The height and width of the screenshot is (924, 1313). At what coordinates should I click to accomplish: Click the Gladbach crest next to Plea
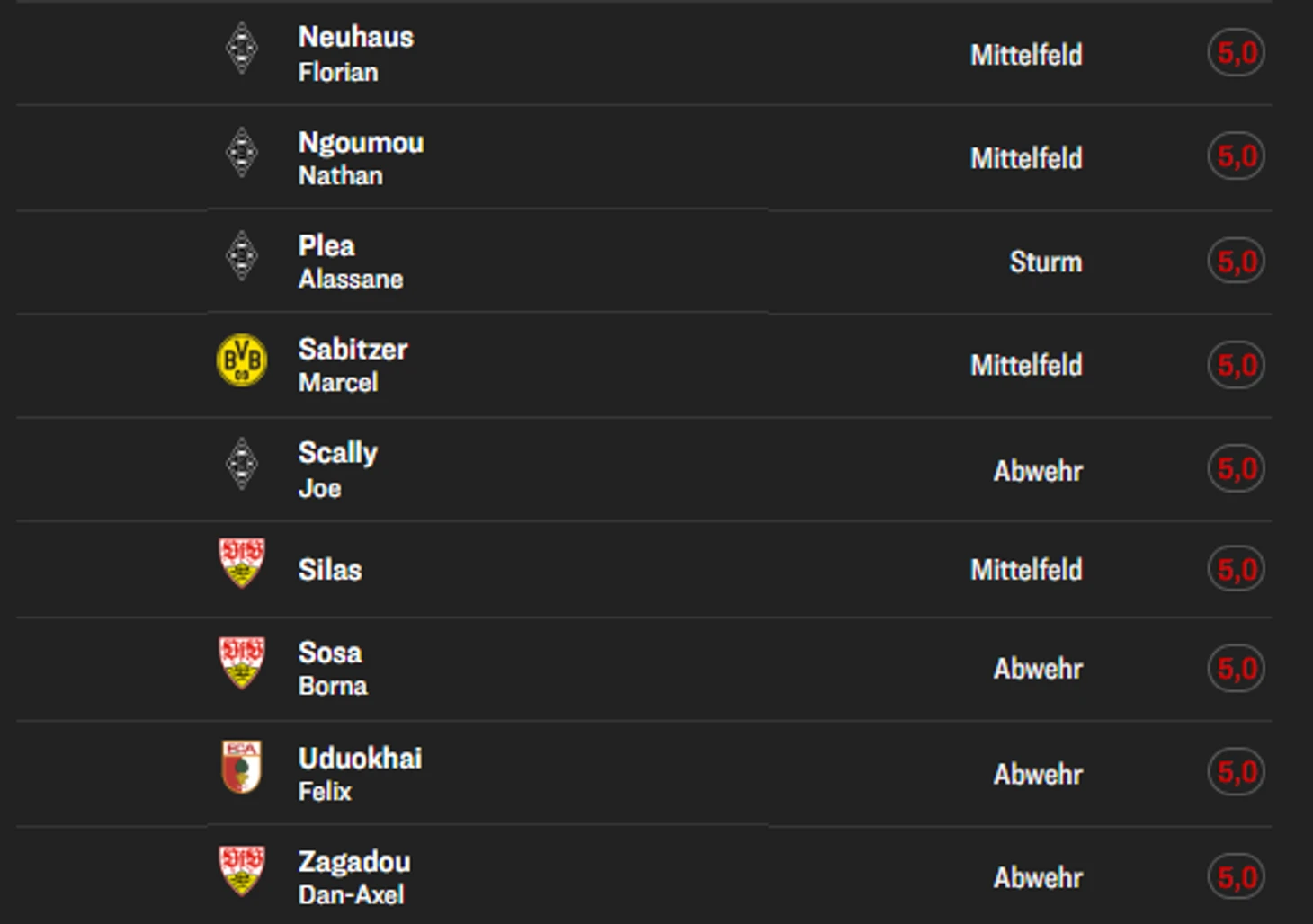241,256
